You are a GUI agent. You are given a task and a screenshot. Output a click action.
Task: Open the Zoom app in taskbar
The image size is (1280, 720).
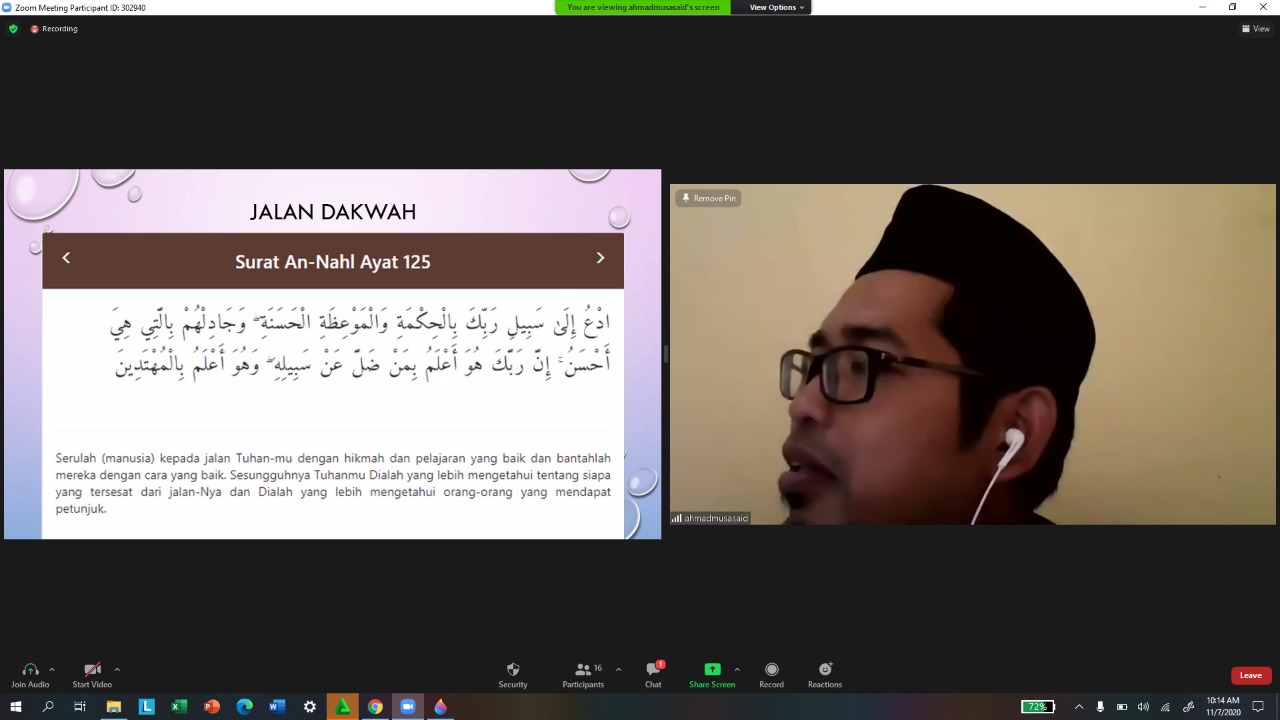(x=407, y=707)
